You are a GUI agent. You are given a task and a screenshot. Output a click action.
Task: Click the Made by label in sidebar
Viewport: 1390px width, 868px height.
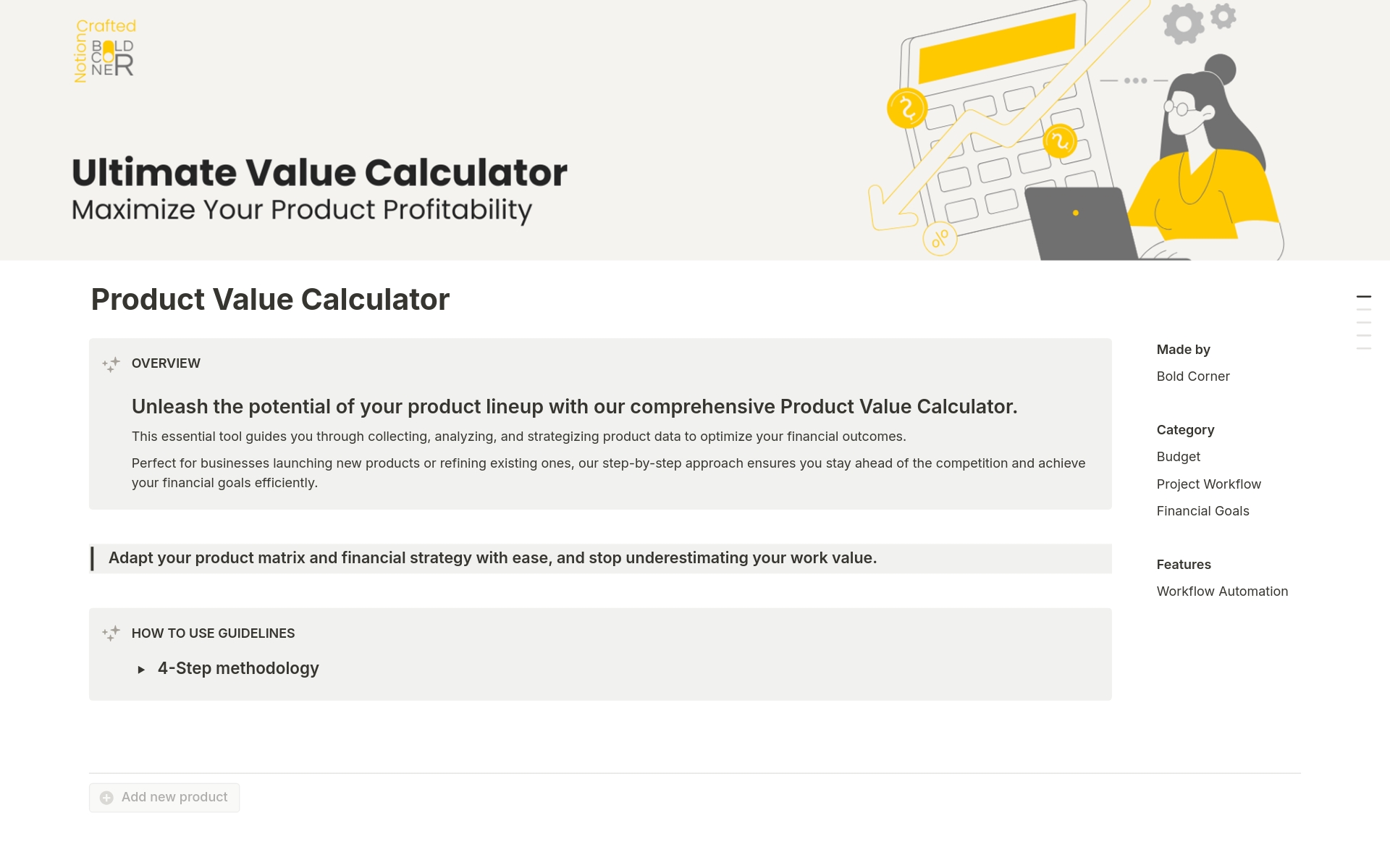point(1183,349)
